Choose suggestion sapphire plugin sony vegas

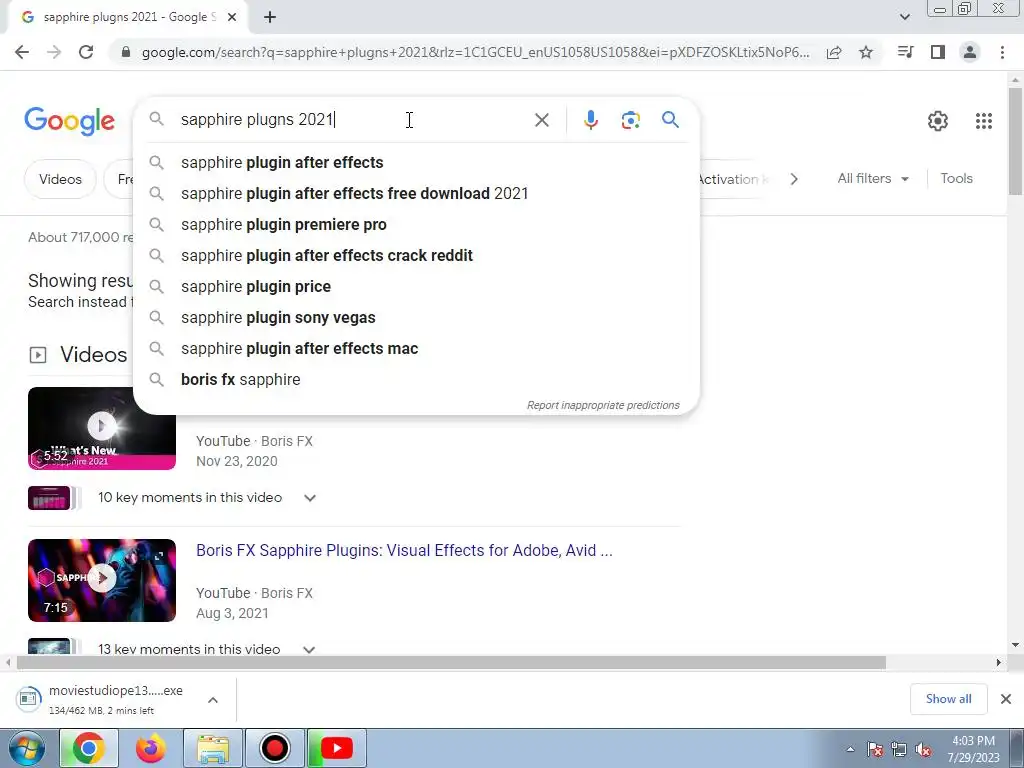tap(416, 317)
